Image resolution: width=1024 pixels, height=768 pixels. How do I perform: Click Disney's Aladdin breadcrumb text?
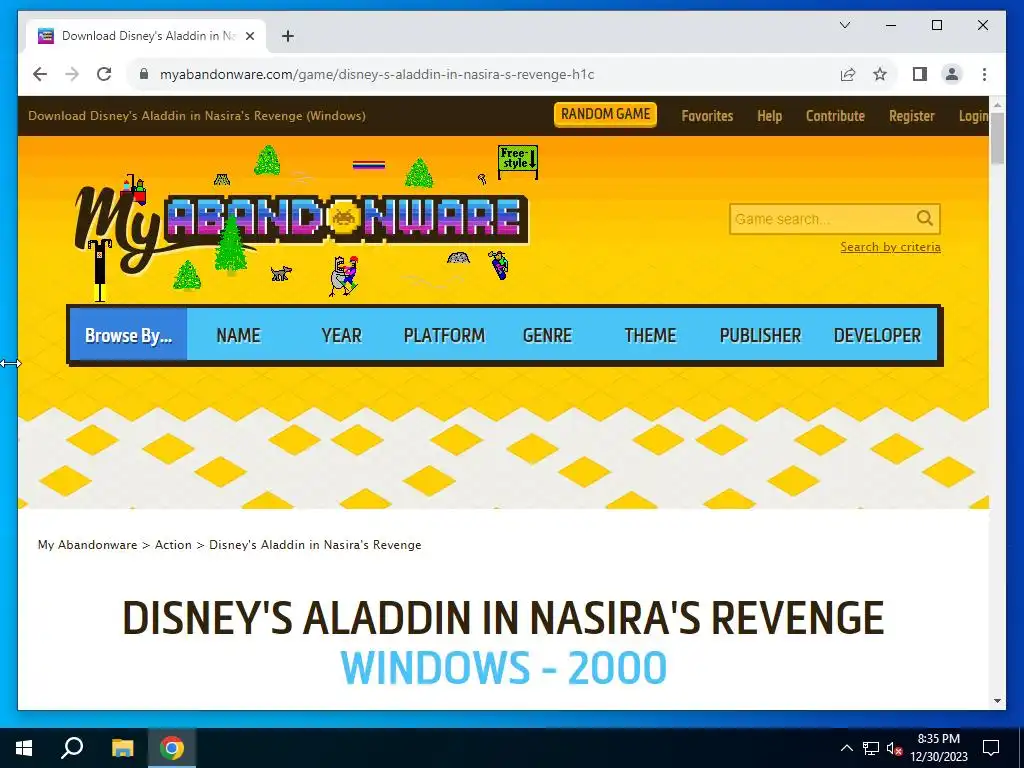click(315, 545)
